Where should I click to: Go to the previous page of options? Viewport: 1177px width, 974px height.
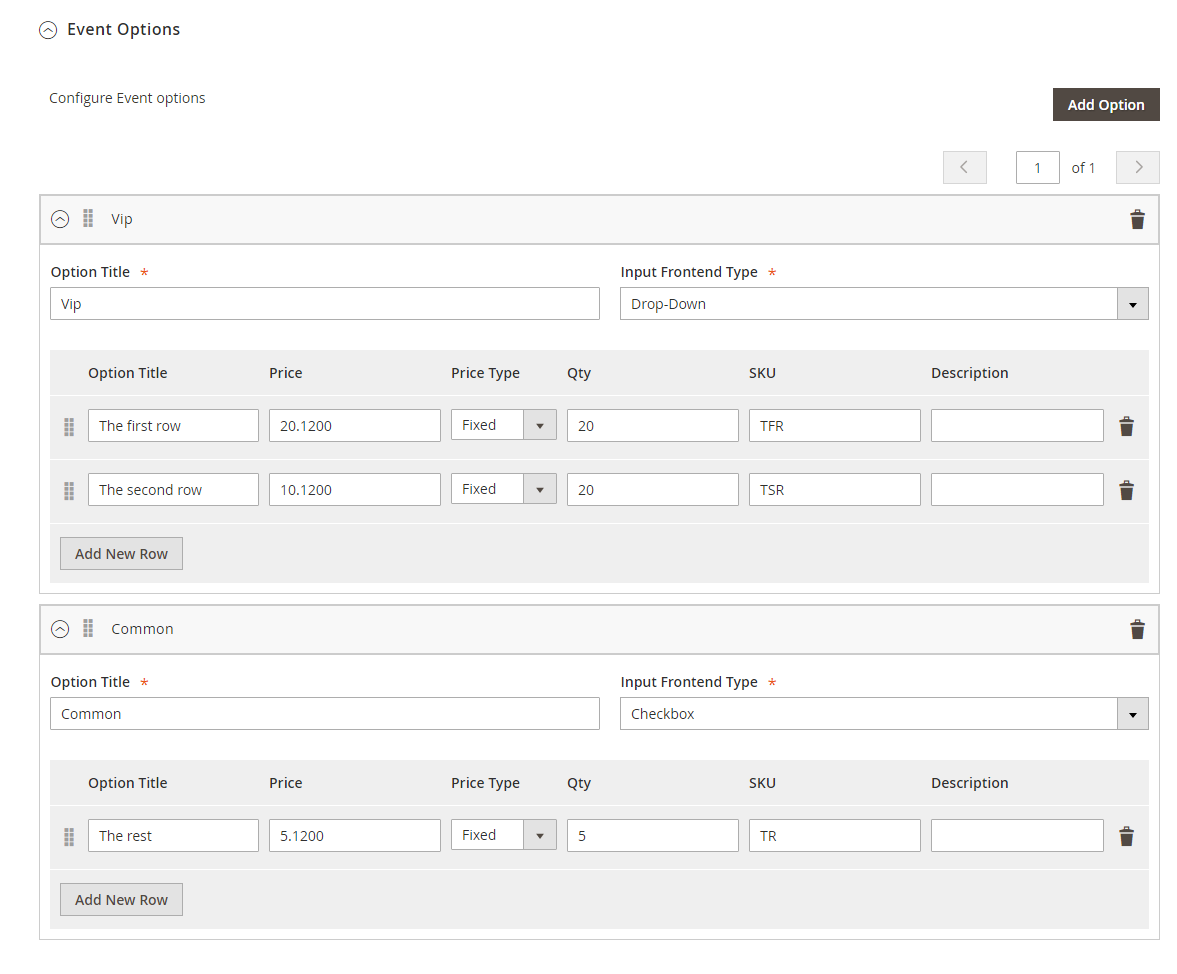click(965, 167)
